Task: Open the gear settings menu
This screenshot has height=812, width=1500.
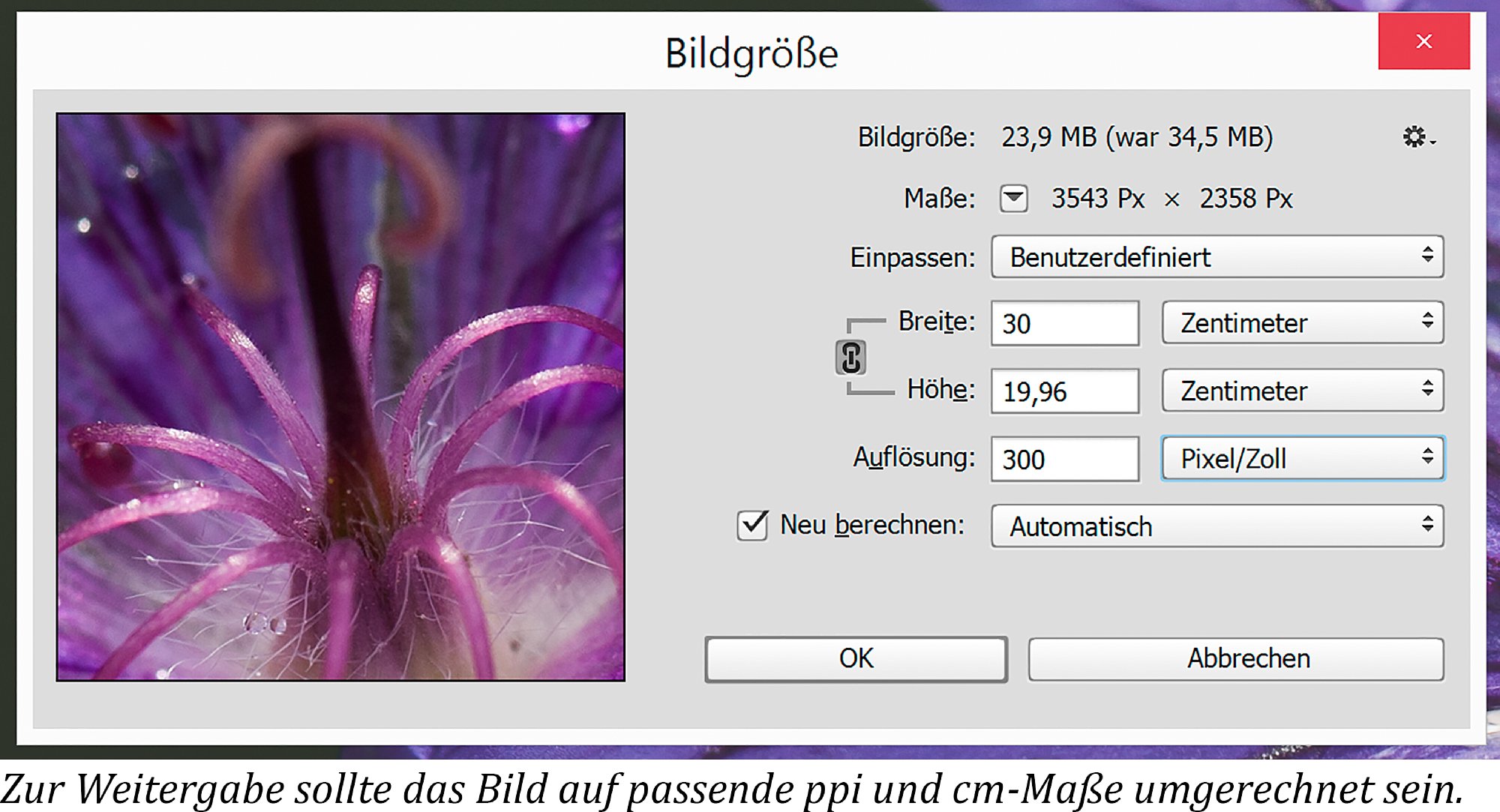Action: coord(1418,137)
